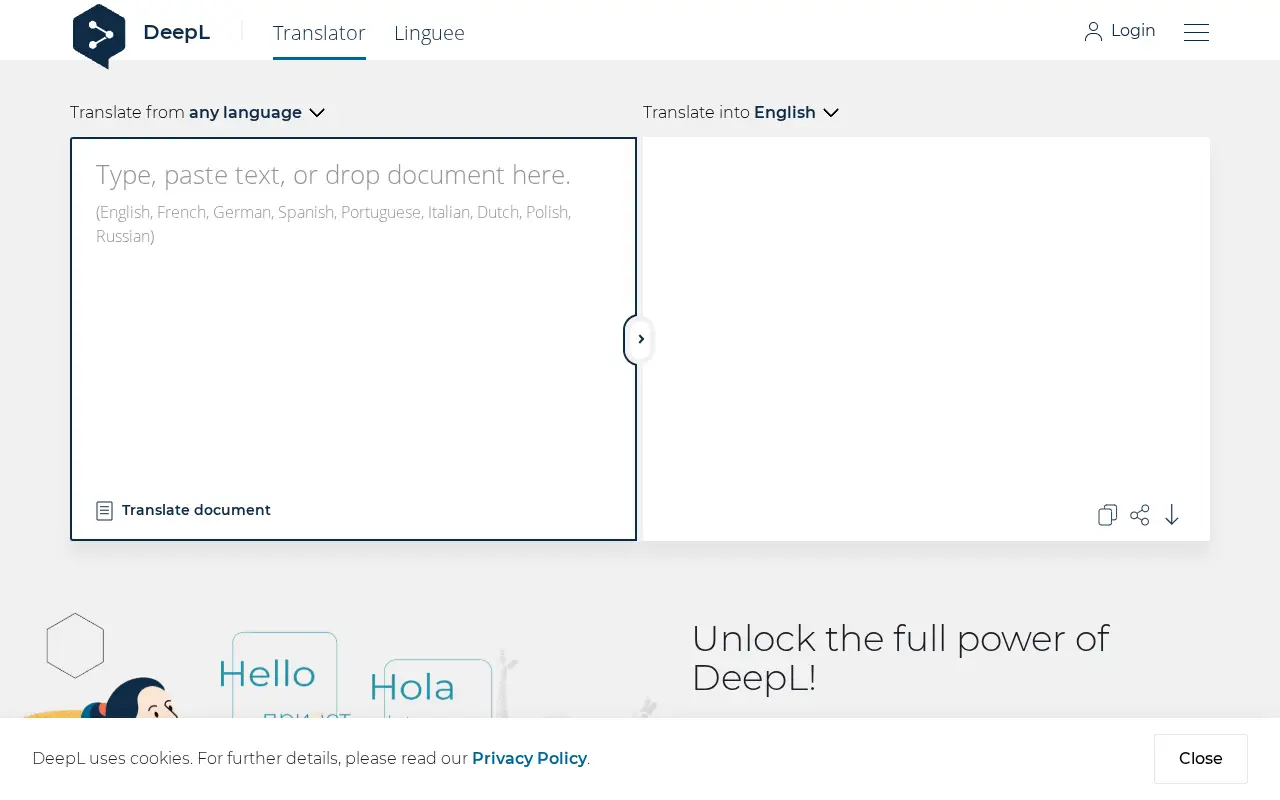This screenshot has height=800, width=1280.
Task: Expand the Translate from any language dropdown
Action: click(x=198, y=112)
